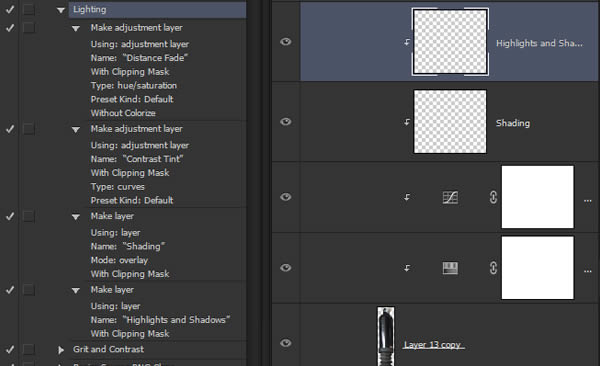This screenshot has width=600, height=366.
Task: Toggle visibility of the Curves adjustment layer
Action: 285,197
